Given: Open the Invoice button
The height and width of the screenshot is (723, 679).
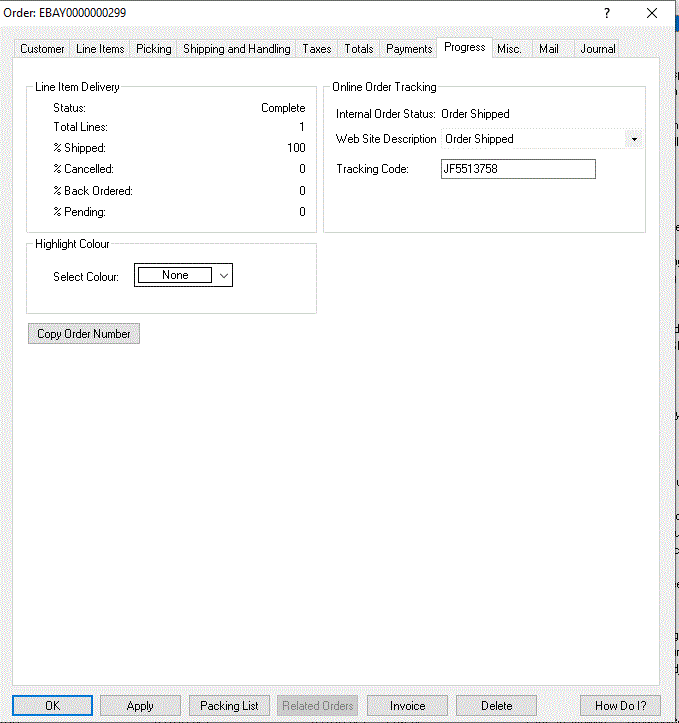Looking at the screenshot, I should [407, 706].
